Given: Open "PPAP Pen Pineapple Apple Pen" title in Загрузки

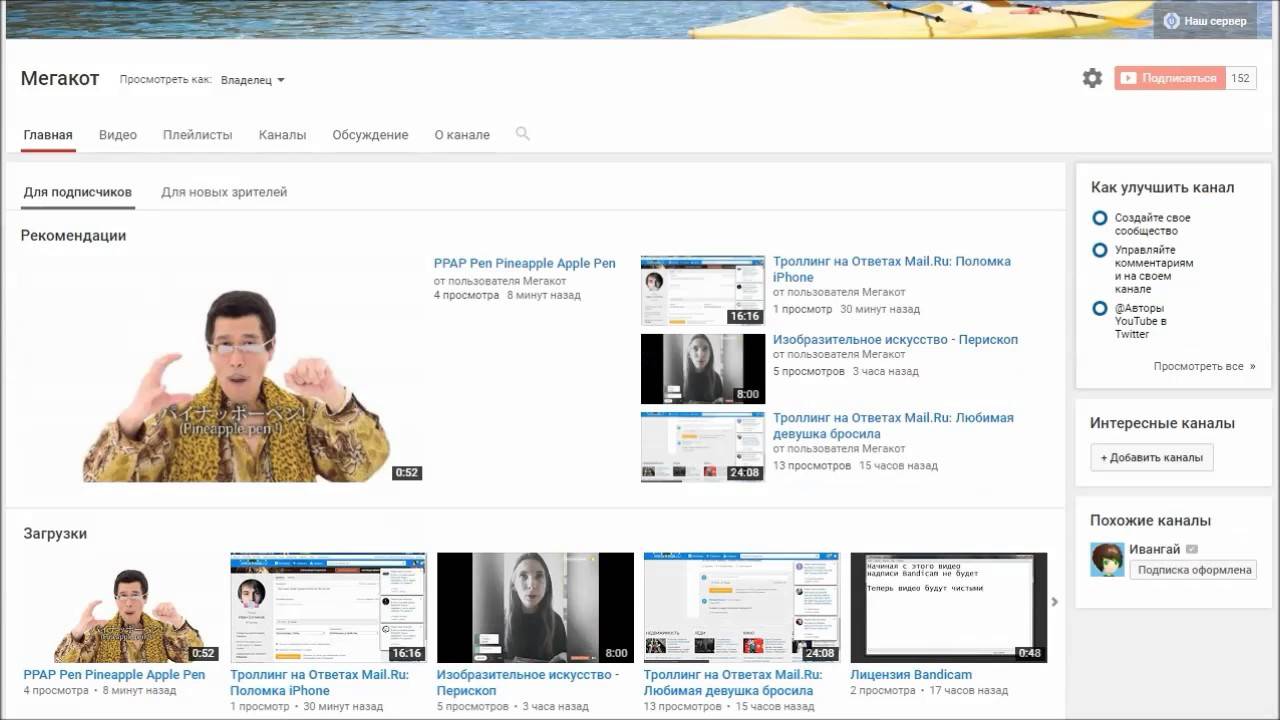Looking at the screenshot, I should pyautogui.click(x=114, y=675).
